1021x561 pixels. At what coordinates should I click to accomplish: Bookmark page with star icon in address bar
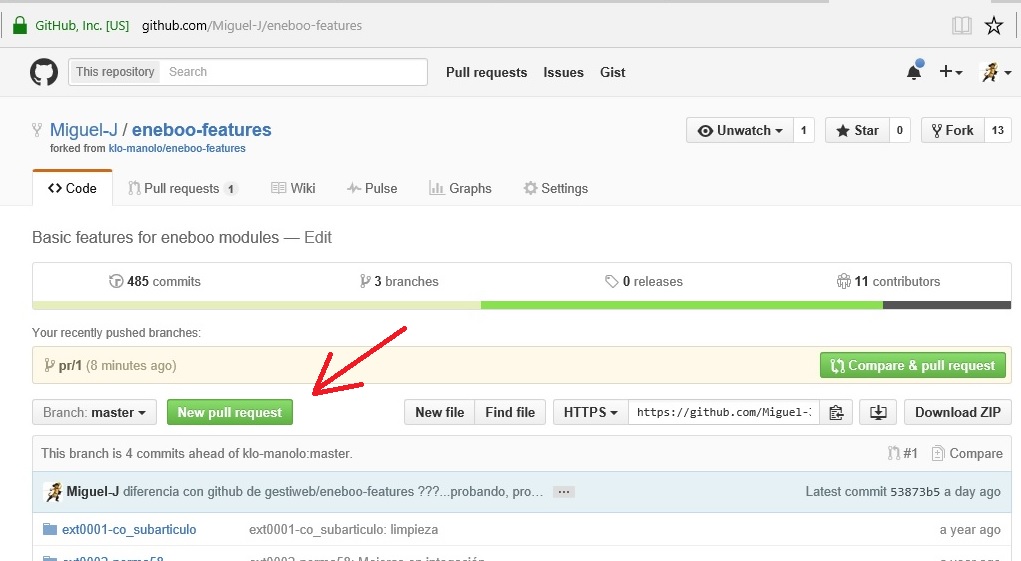point(994,25)
